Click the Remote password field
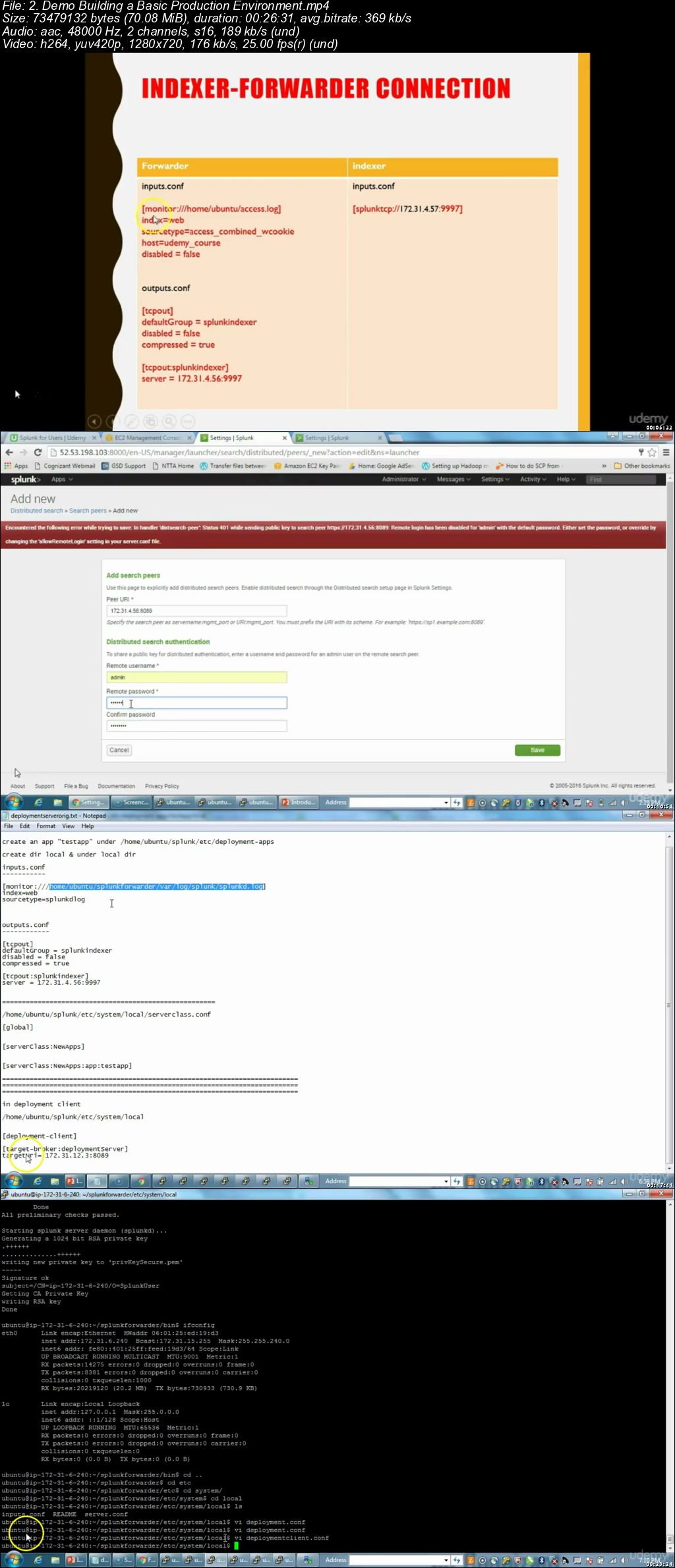Image resolution: width=675 pixels, height=1568 pixels. [196, 703]
